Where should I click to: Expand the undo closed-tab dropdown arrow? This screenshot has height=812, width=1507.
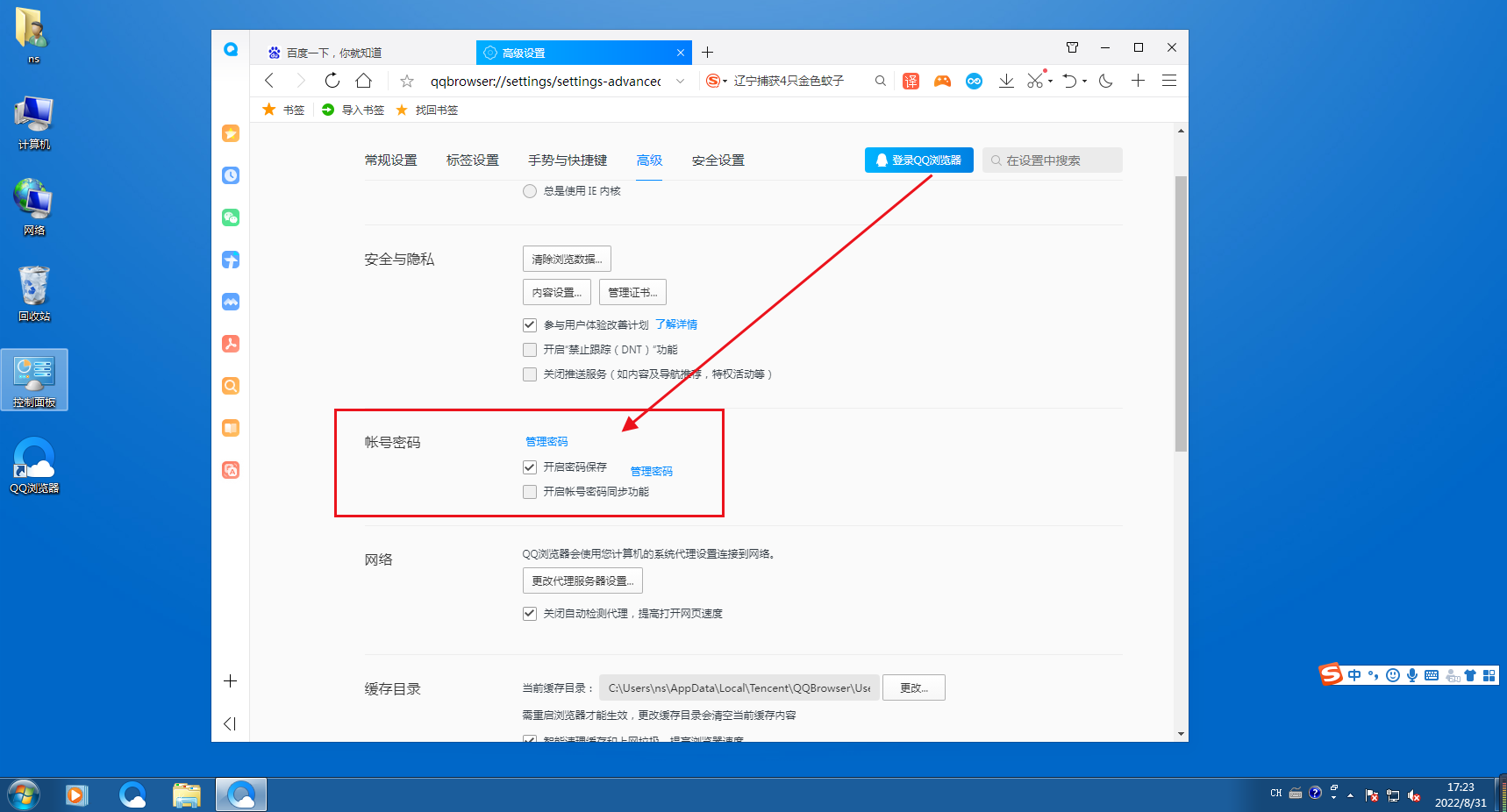pos(1085,81)
